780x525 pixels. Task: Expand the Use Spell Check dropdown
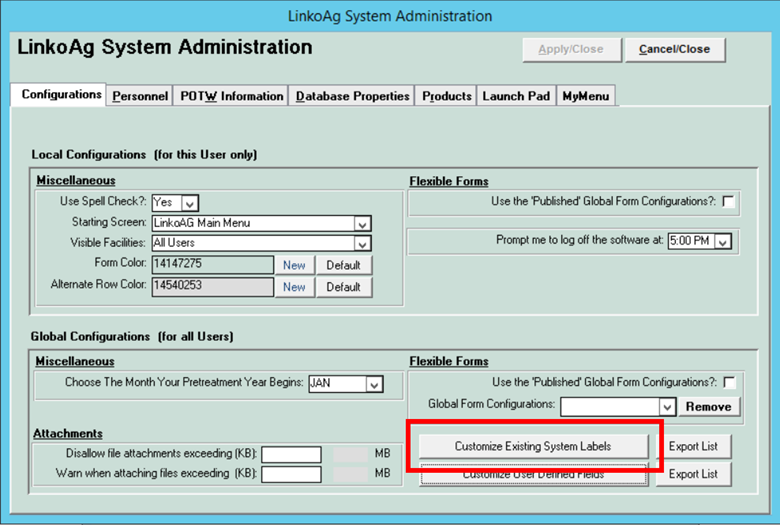pyautogui.click(x=190, y=203)
